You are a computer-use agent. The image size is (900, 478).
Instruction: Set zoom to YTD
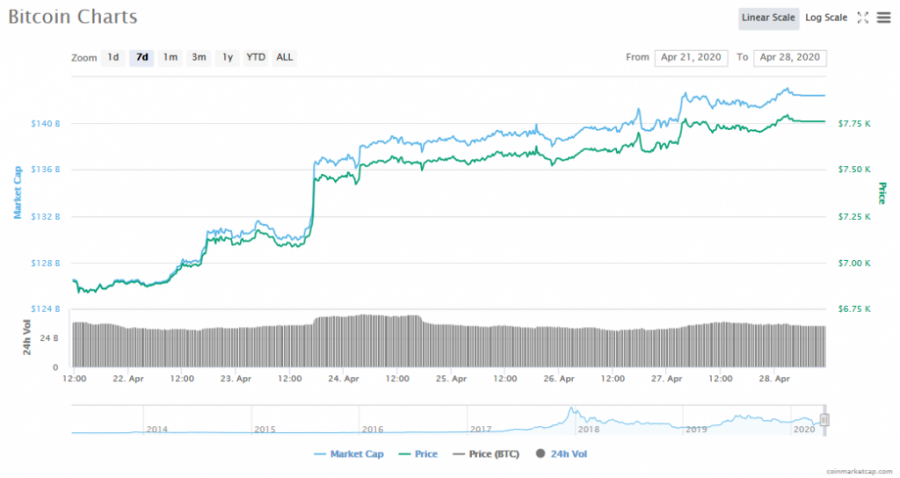tap(255, 57)
